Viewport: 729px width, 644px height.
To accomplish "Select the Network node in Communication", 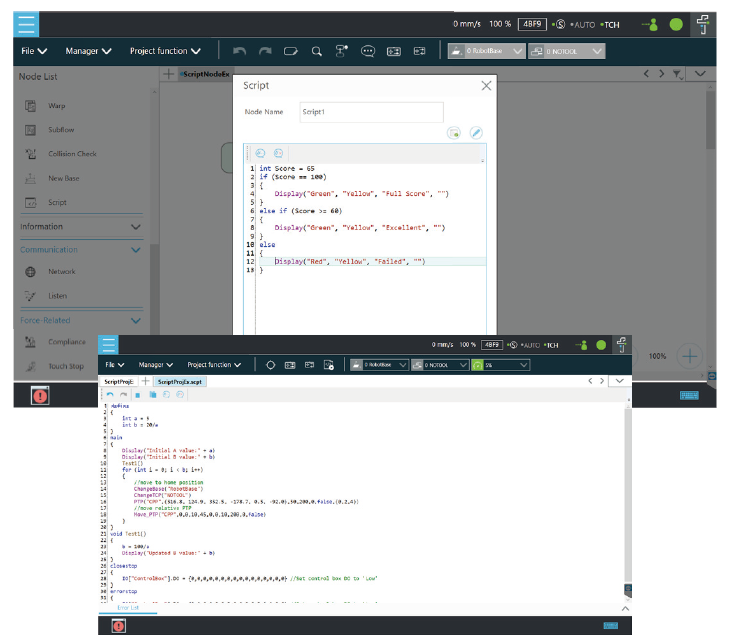I will pyautogui.click(x=61, y=271).
